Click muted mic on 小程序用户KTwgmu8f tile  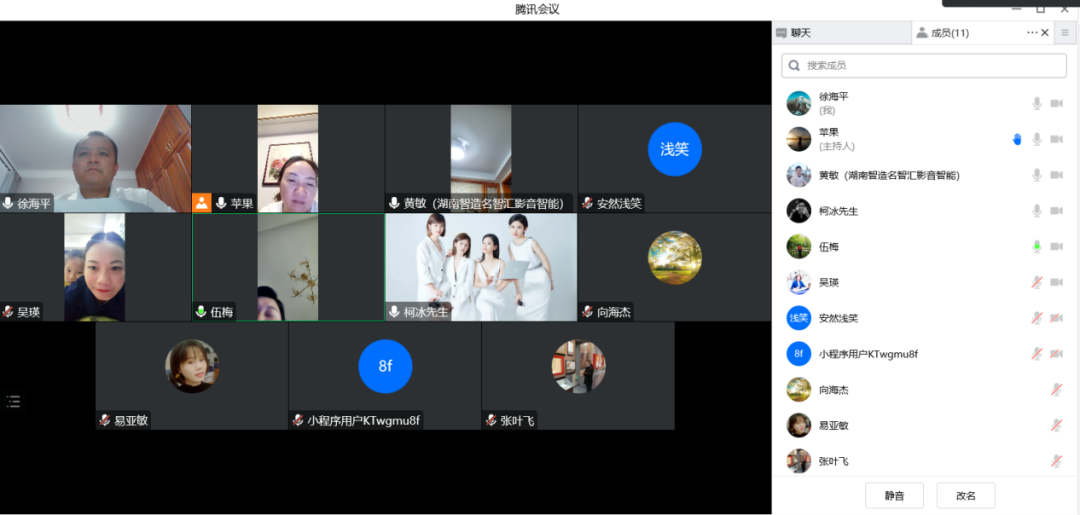click(x=298, y=420)
